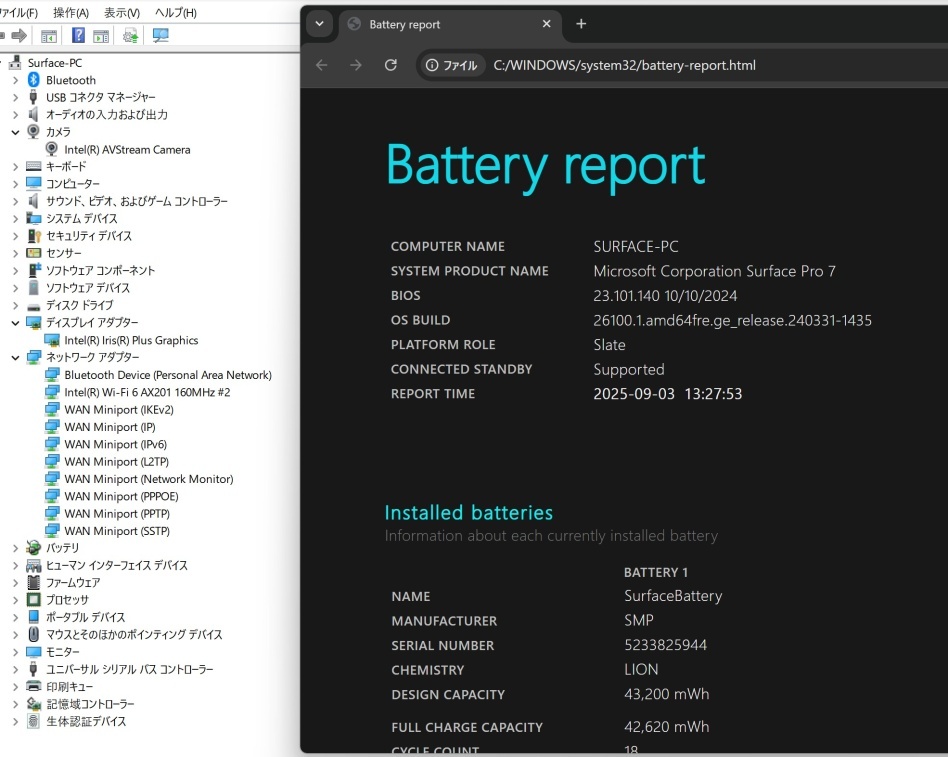Close the Battery report tab

click(x=547, y=24)
